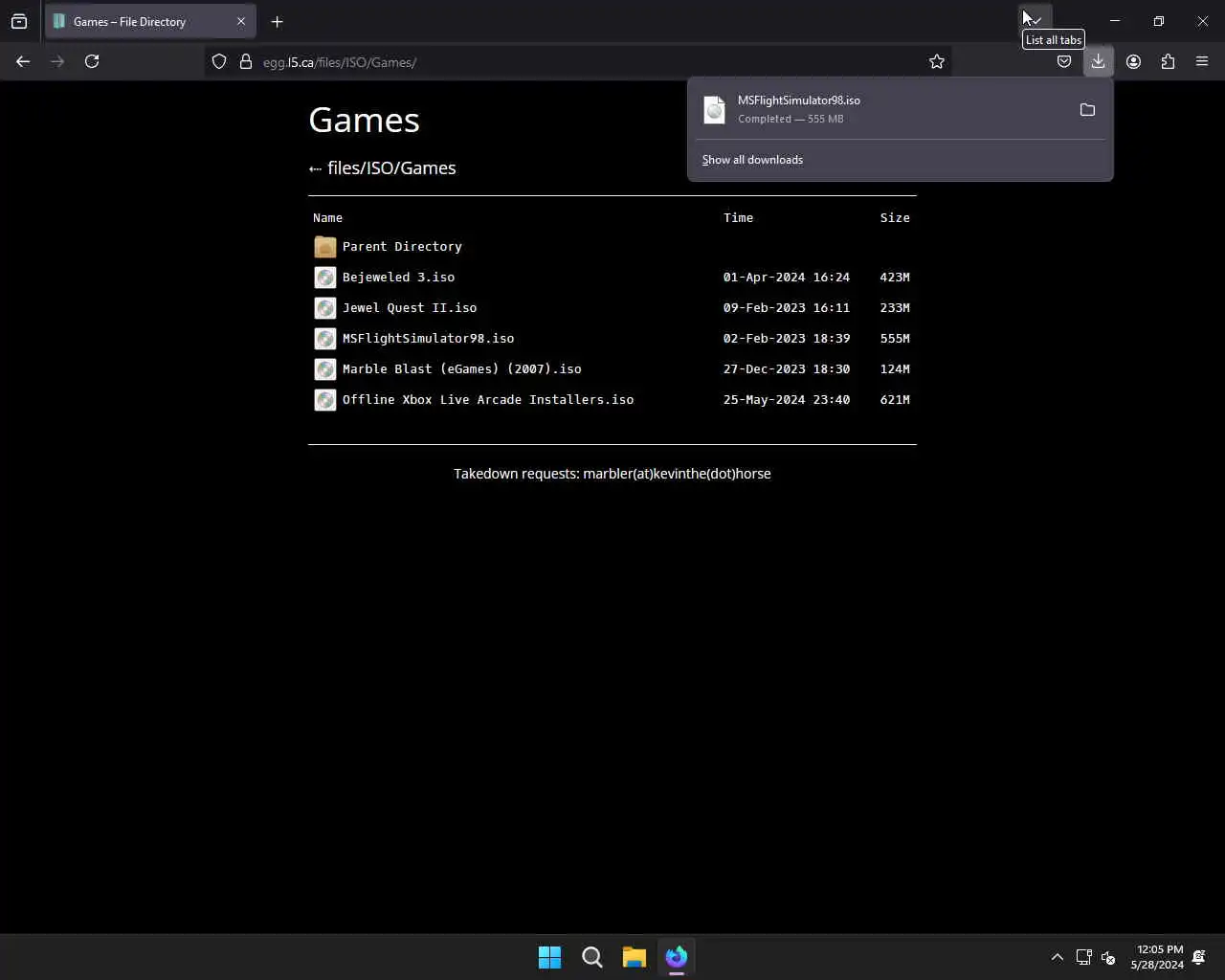Show downloaded file in folder
The image size is (1225, 980).
pyautogui.click(x=1087, y=109)
